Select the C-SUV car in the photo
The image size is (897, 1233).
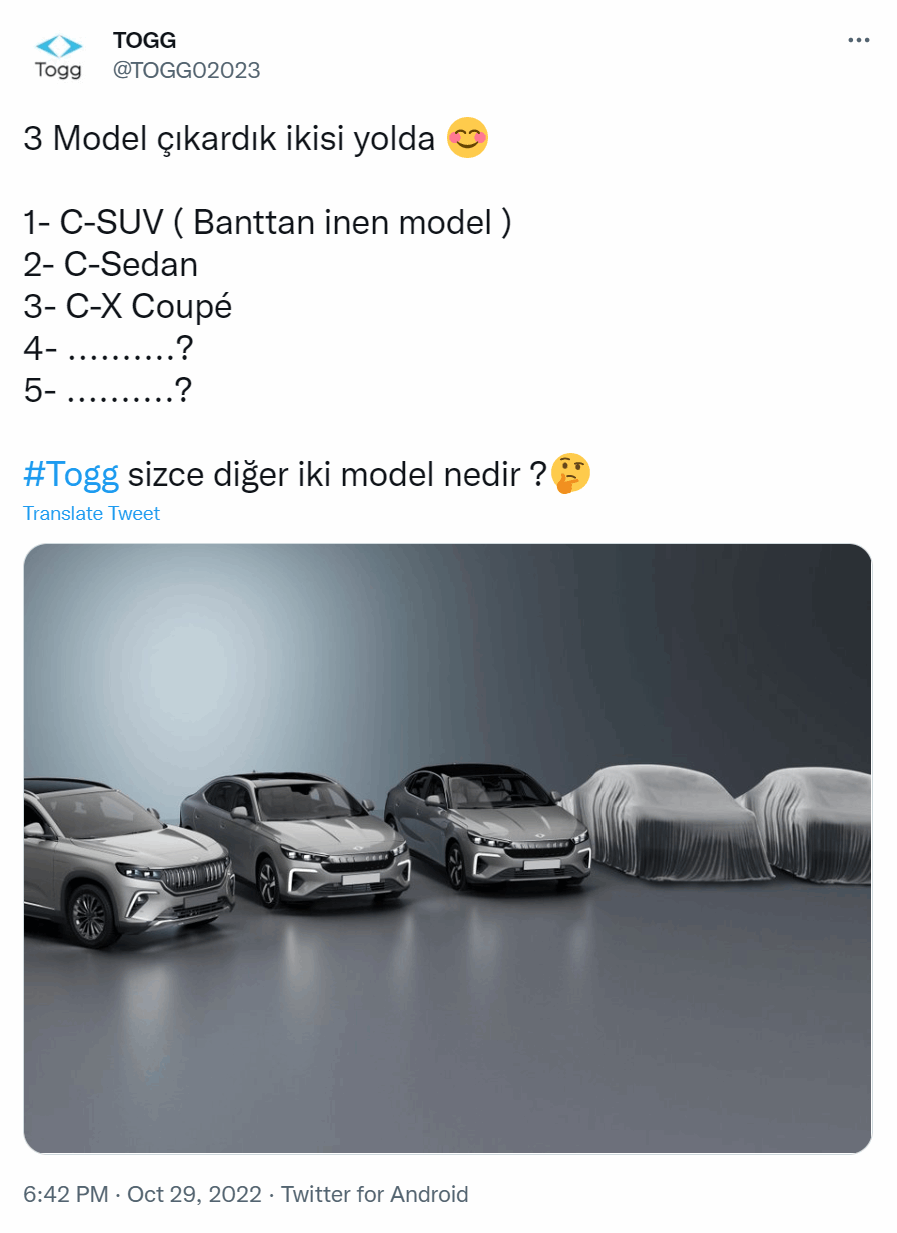click(x=126, y=862)
